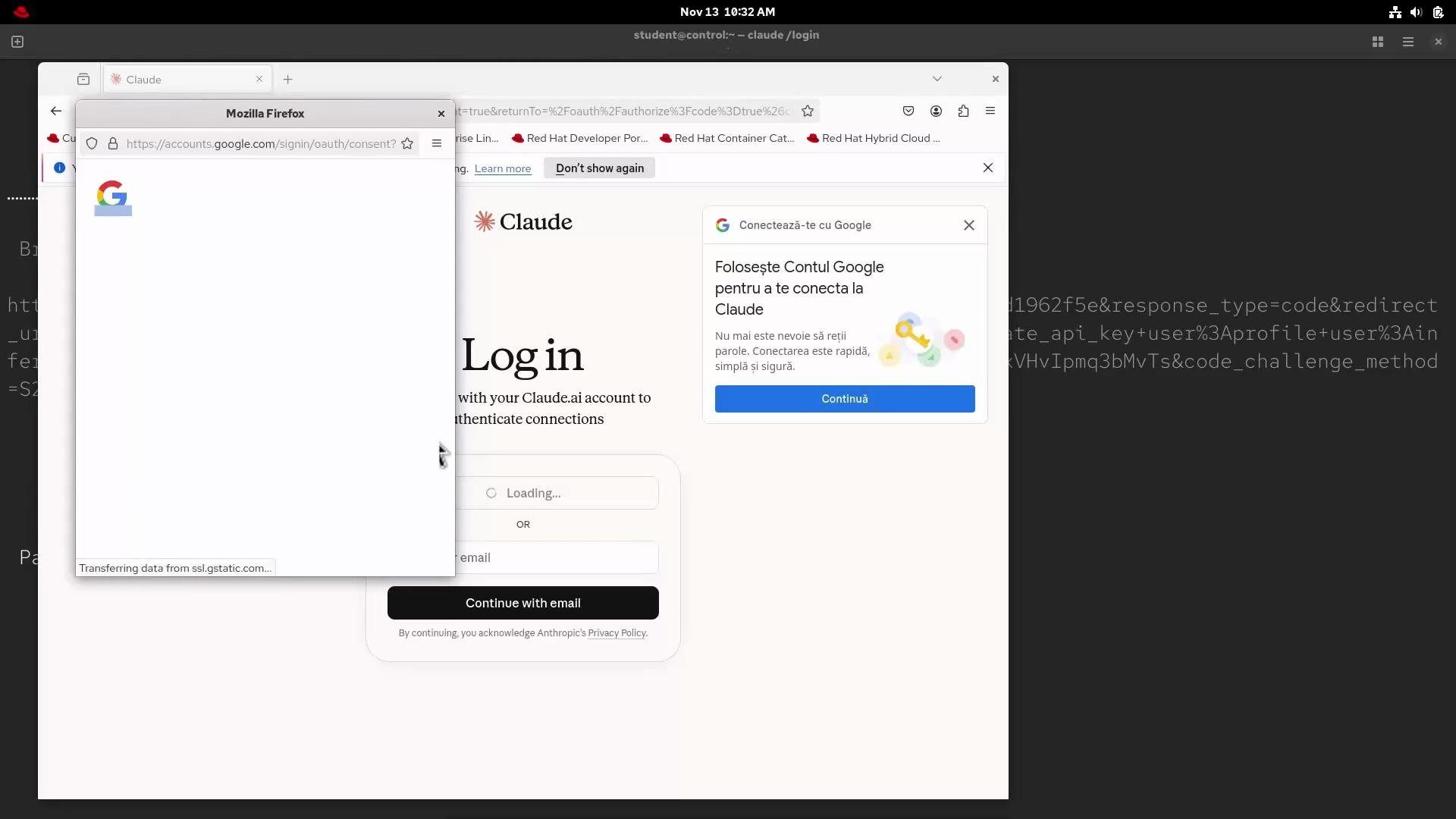
Task: Click the popup accounts.google.com URL field
Action: pos(261,143)
